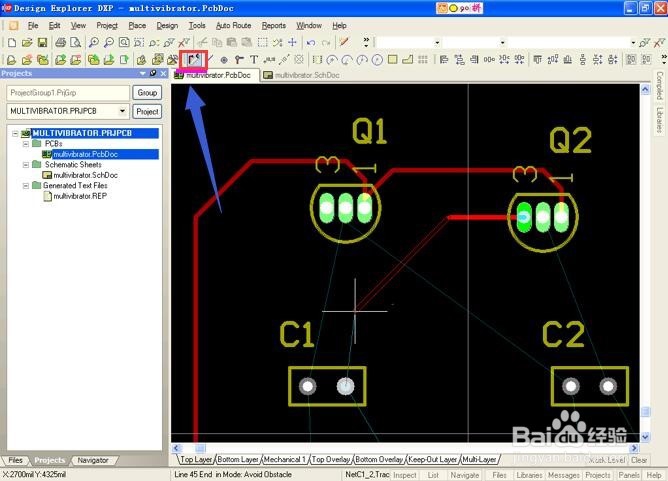Collapse the PCBs folder node
This screenshot has height=481, width=668.
(26, 144)
